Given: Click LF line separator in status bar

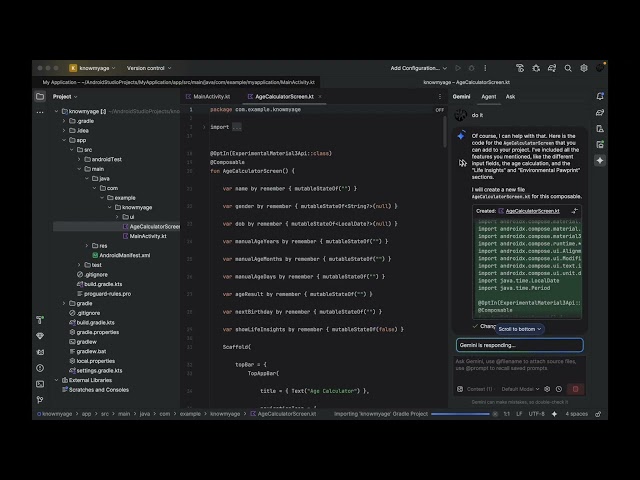Looking at the screenshot, I should (519, 414).
